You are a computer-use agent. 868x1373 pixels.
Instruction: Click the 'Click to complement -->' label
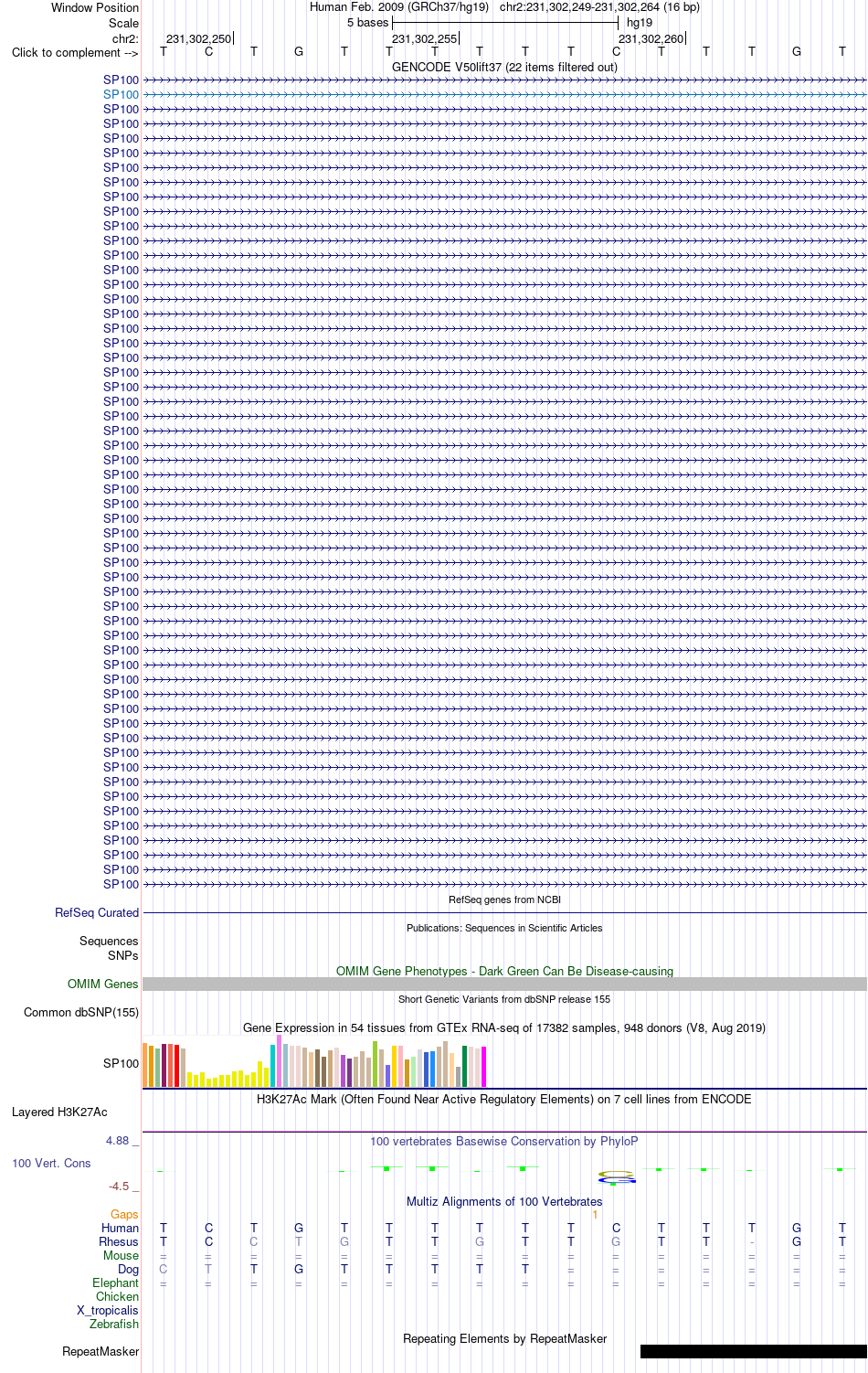coord(75,52)
